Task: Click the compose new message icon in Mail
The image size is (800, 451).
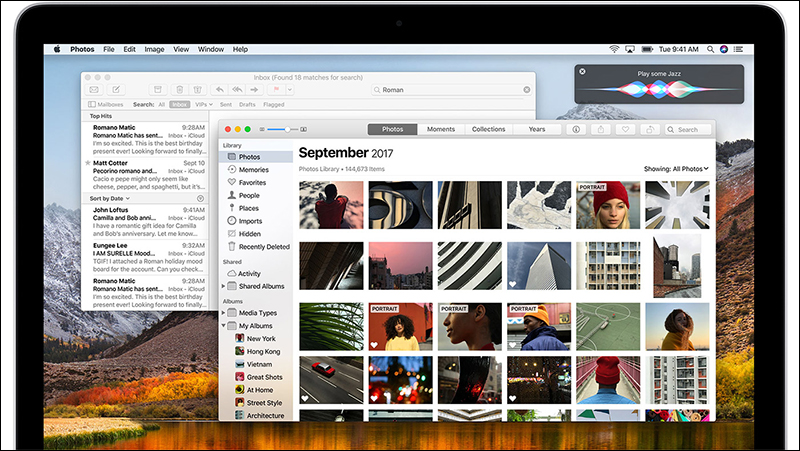Action: pos(116,90)
